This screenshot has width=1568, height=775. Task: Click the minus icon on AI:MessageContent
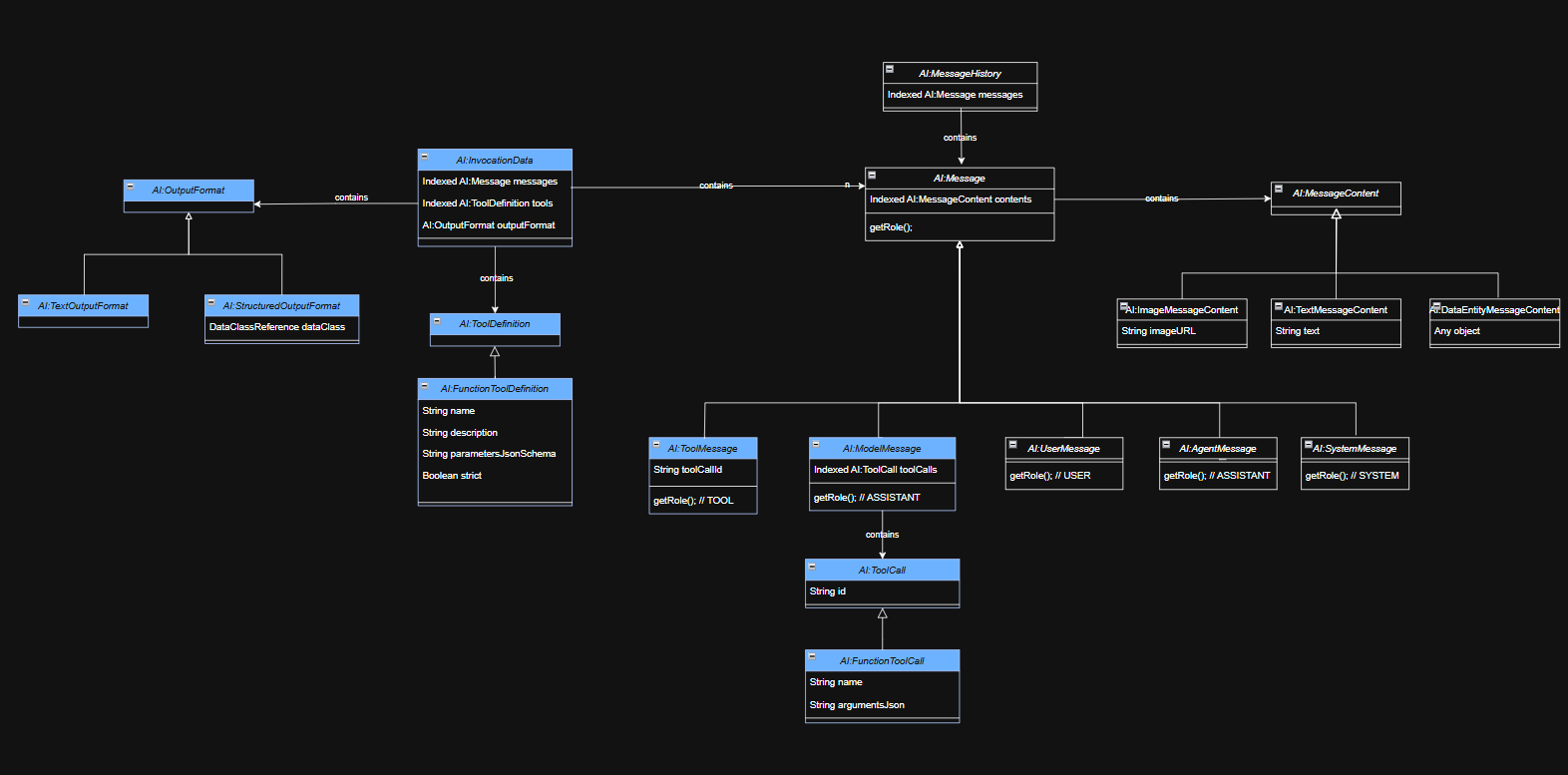point(1279,189)
